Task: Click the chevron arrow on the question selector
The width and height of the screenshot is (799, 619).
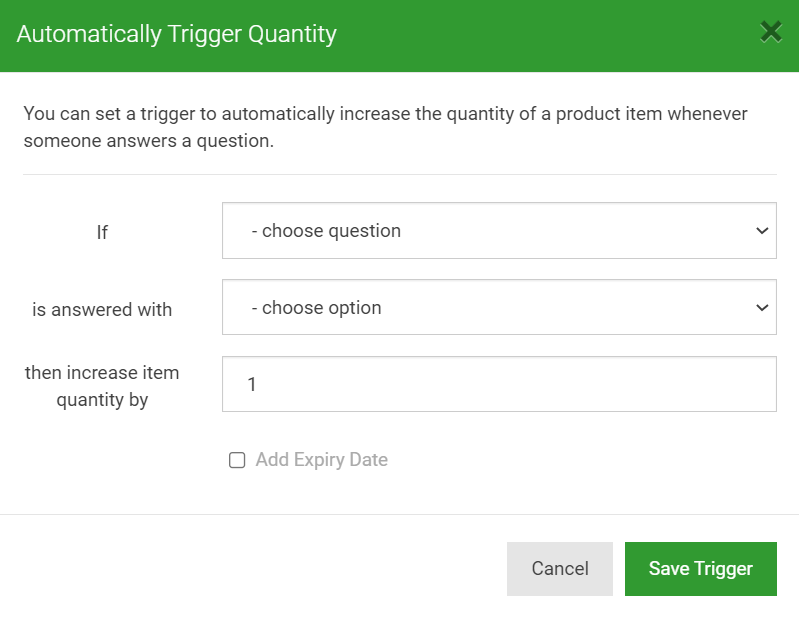Action: pyautogui.click(x=762, y=231)
